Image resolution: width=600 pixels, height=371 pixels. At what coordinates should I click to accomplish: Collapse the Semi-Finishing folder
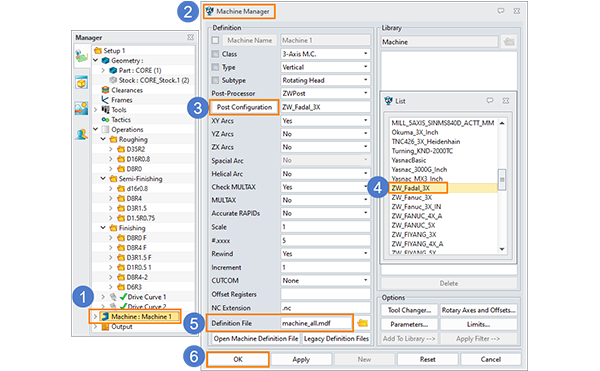pyautogui.click(x=103, y=179)
